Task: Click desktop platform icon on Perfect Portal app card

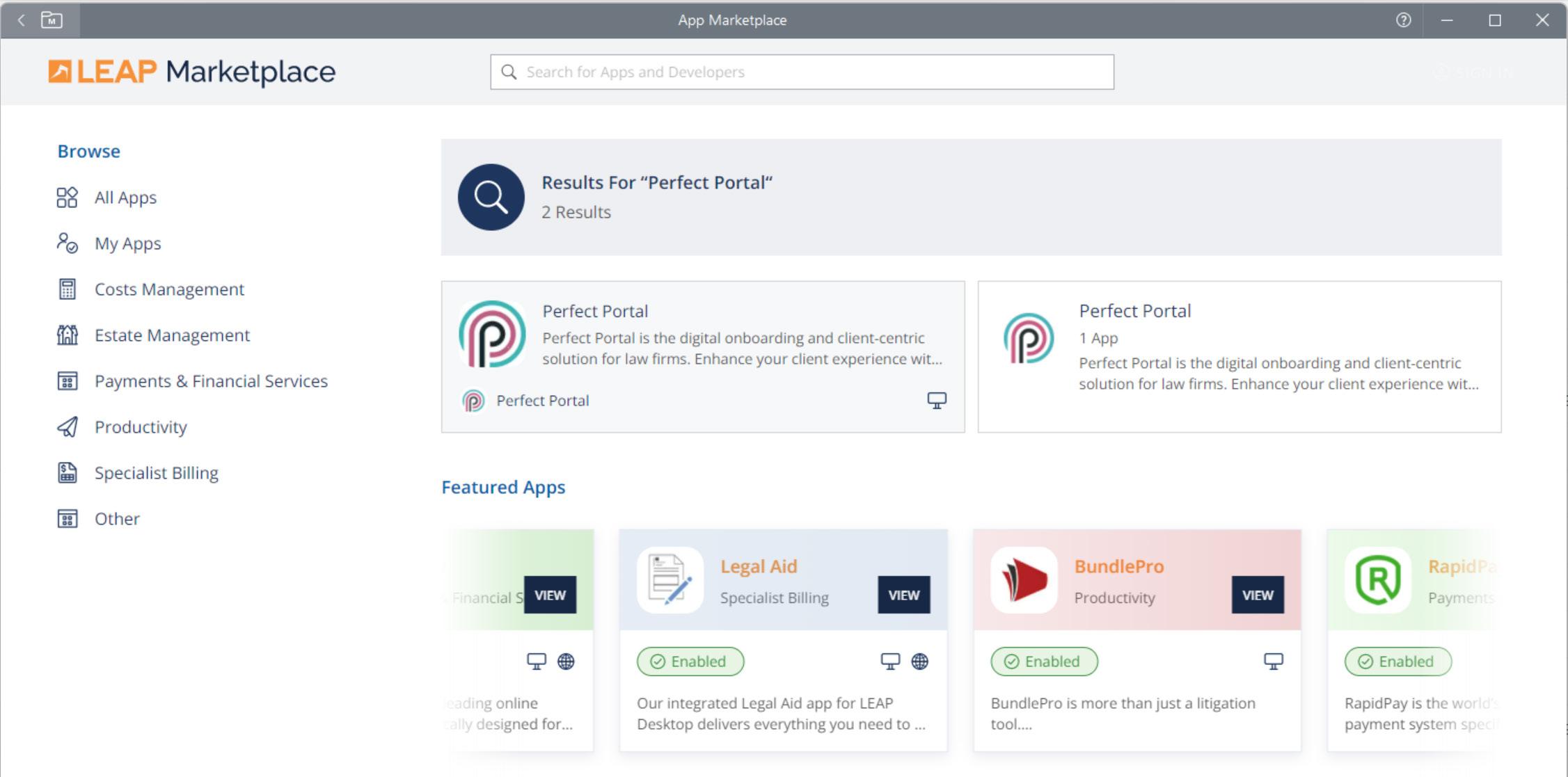Action: point(937,401)
